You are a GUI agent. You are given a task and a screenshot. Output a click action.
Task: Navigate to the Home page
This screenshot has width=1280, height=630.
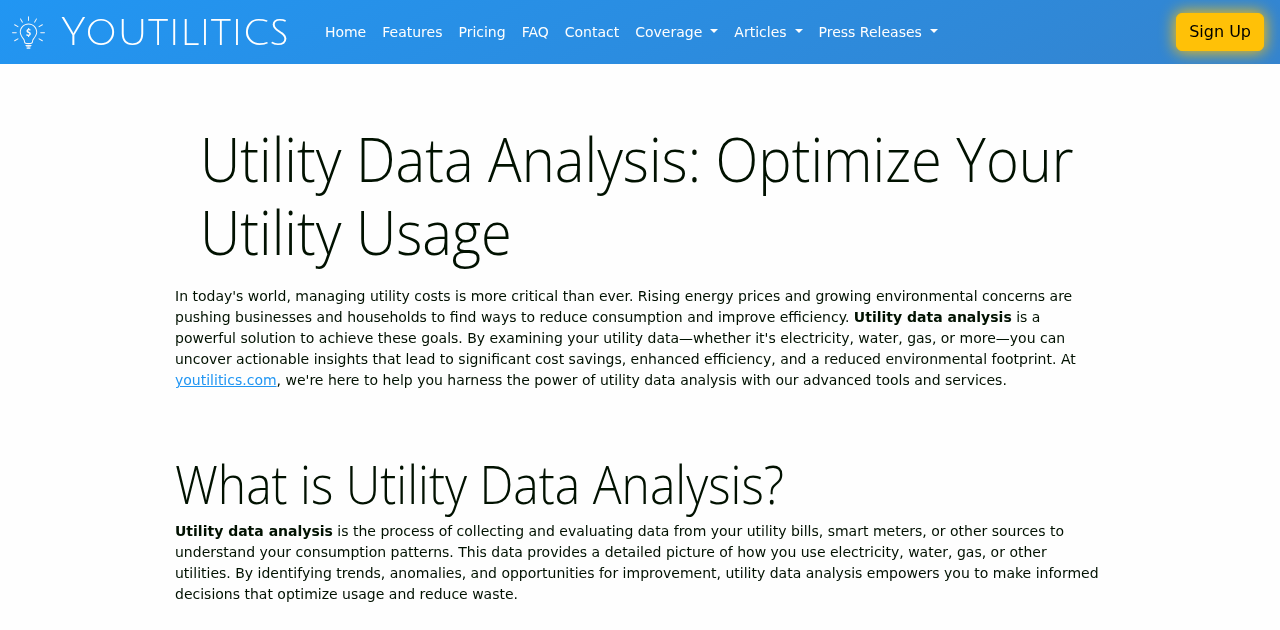tap(345, 31)
